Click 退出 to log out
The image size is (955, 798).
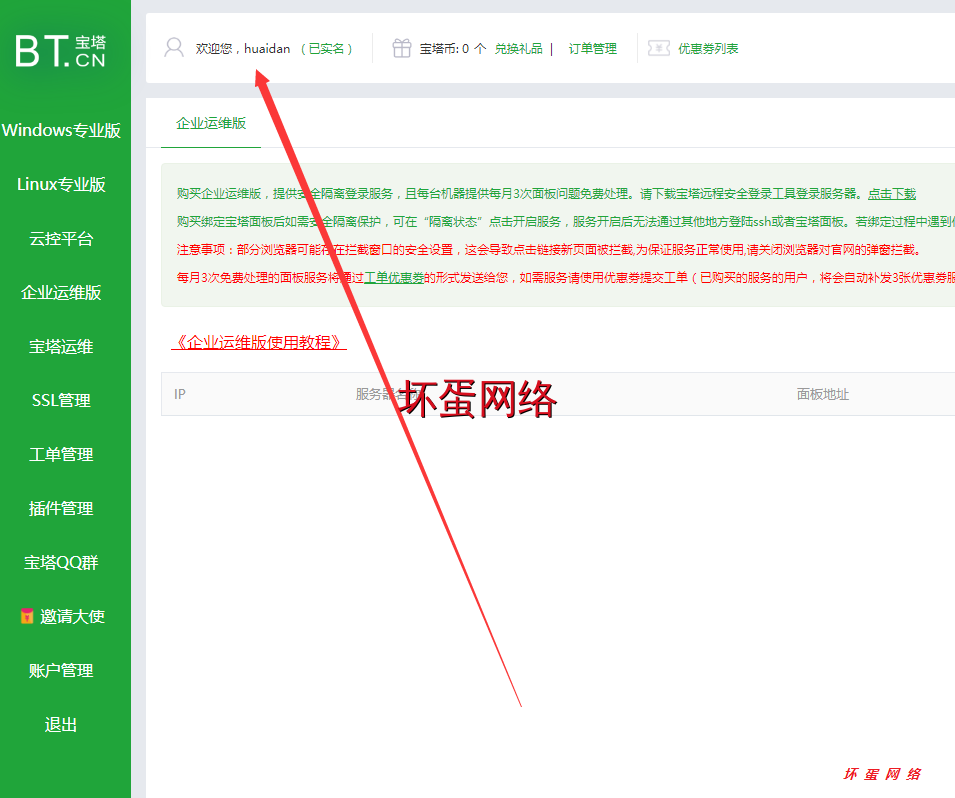[x=61, y=725]
